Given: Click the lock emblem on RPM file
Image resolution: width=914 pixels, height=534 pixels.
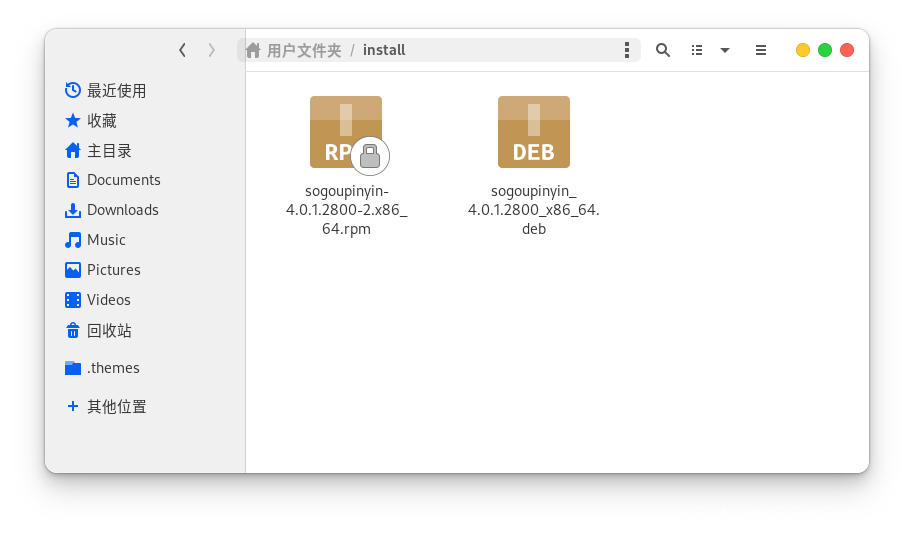Looking at the screenshot, I should 370,156.
